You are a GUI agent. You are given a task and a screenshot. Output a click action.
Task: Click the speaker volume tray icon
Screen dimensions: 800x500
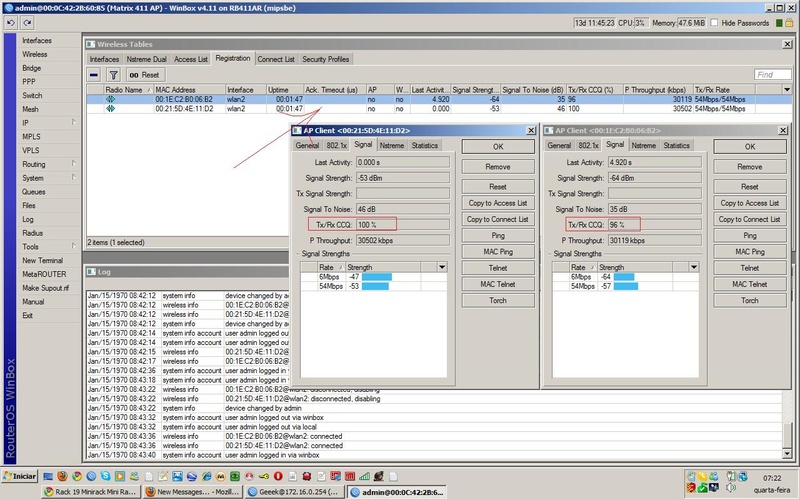pyautogui.click(x=731, y=488)
